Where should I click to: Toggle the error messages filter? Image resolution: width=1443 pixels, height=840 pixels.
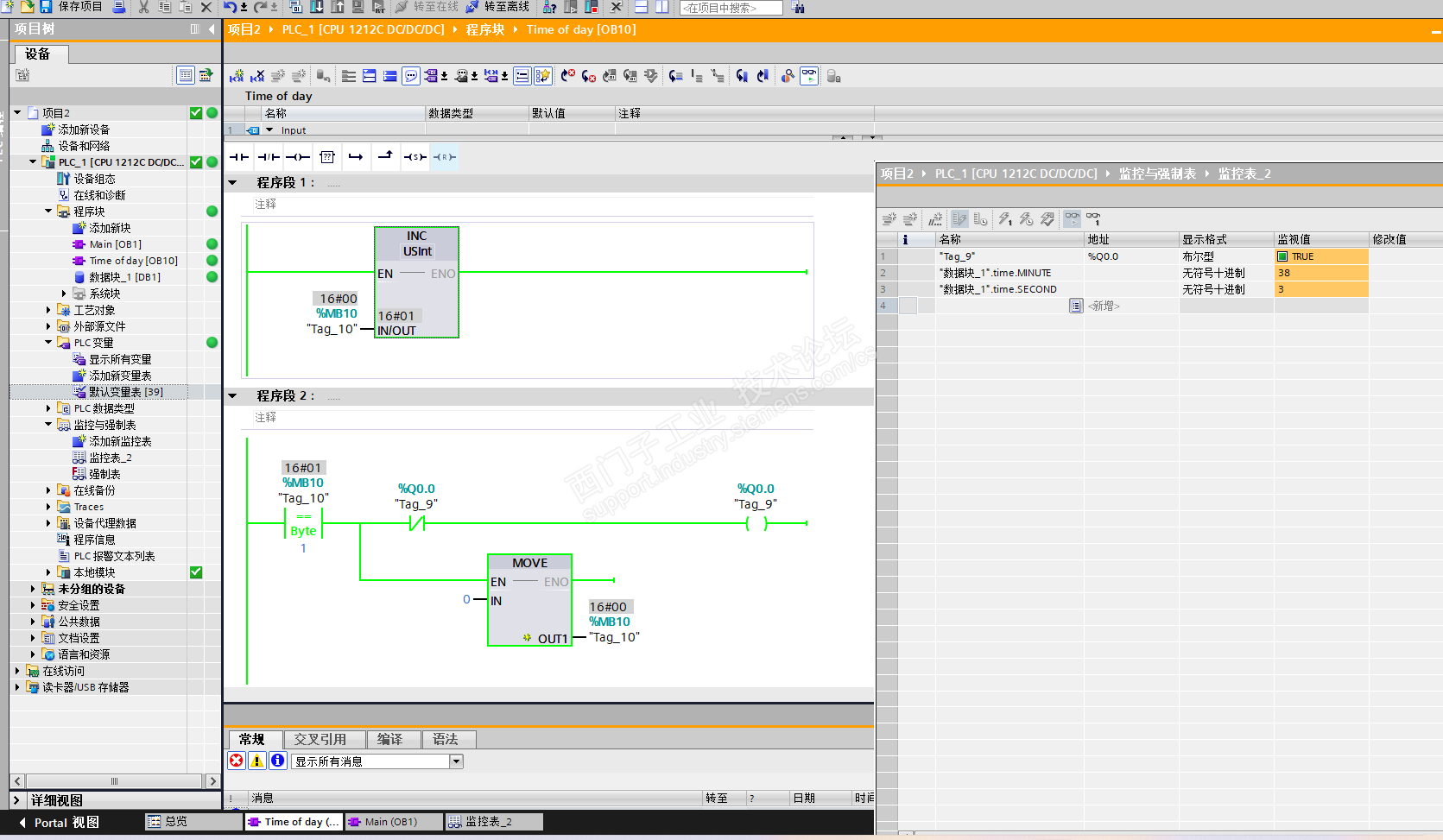pos(236,761)
